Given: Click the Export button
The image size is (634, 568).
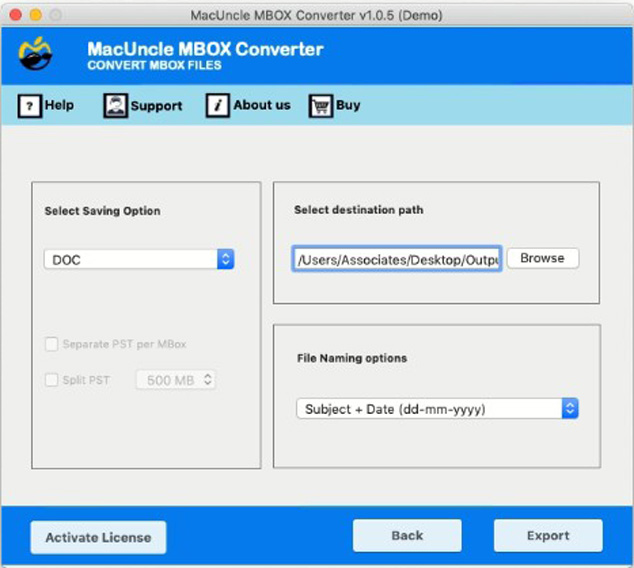Looking at the screenshot, I should point(548,535).
